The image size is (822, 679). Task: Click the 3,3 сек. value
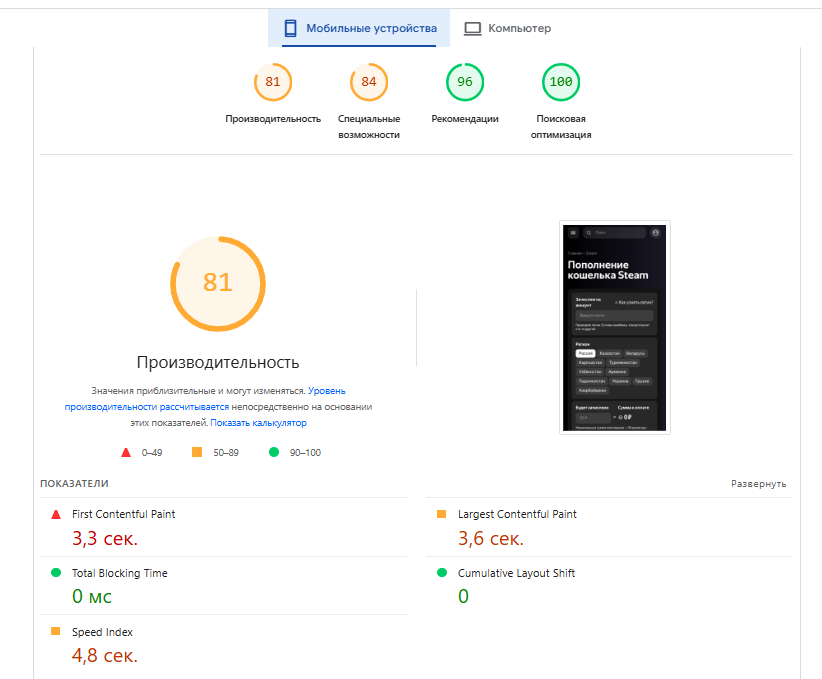tap(105, 538)
